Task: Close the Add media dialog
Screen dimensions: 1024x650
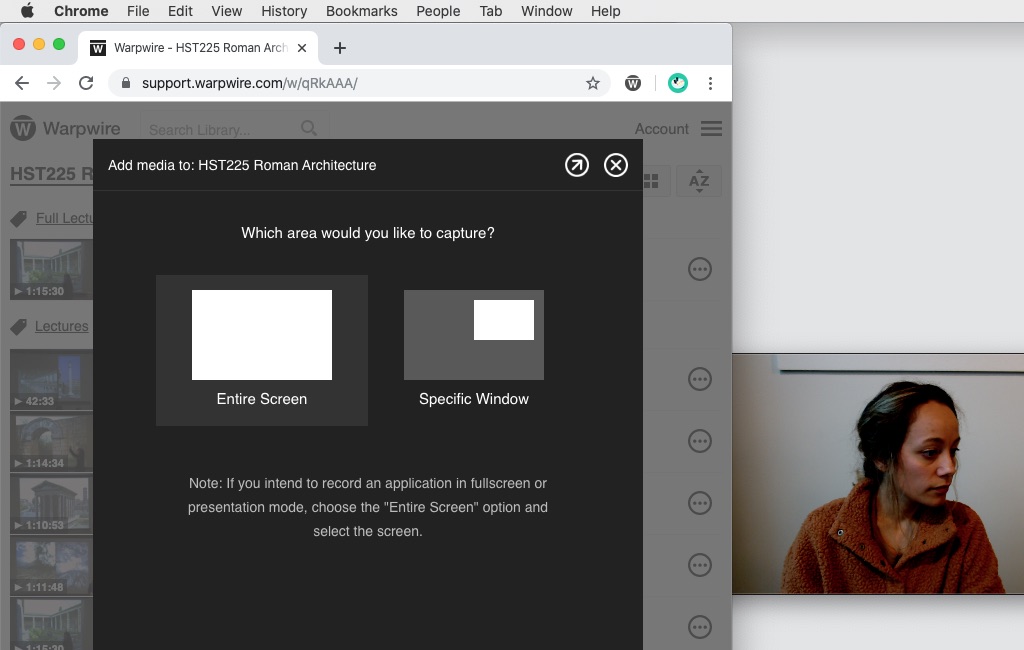Action: click(615, 165)
